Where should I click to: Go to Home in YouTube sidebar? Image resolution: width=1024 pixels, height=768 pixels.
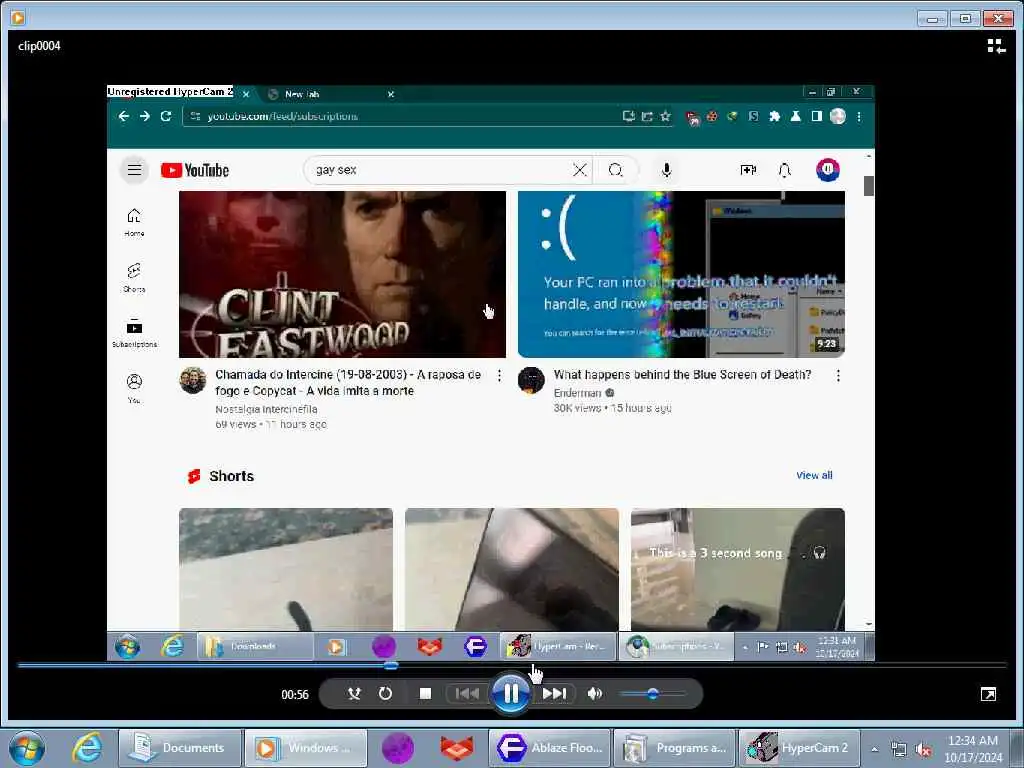(134, 222)
